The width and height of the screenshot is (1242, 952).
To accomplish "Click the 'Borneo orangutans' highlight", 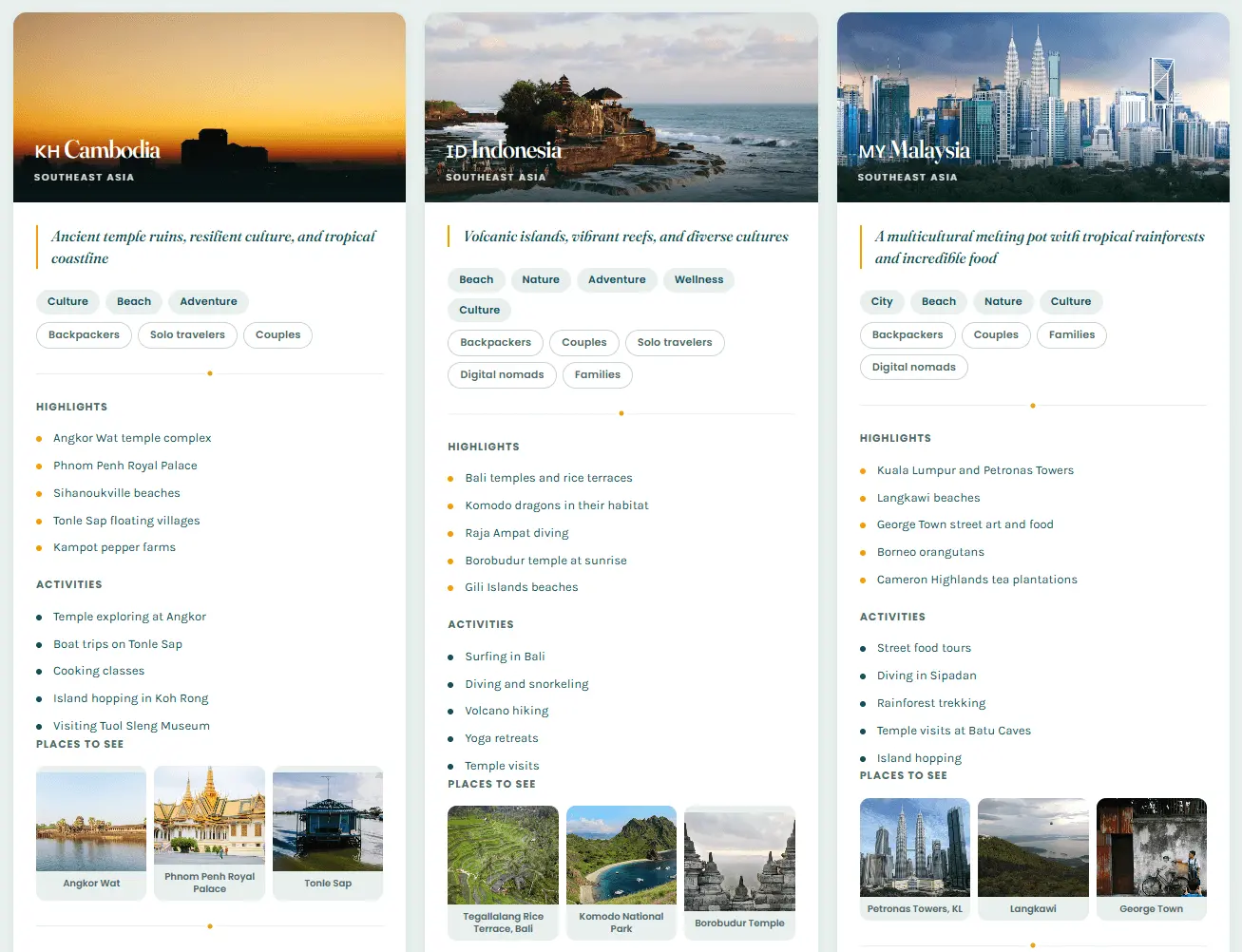I will click(930, 552).
